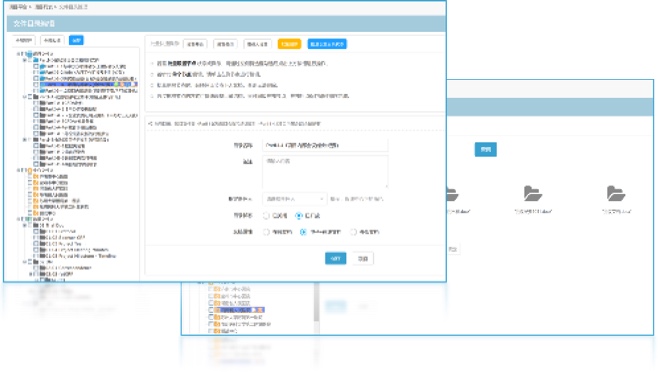Collapse the root node with orange folder icon
The width and height of the screenshot is (658, 372).
point(19,170)
